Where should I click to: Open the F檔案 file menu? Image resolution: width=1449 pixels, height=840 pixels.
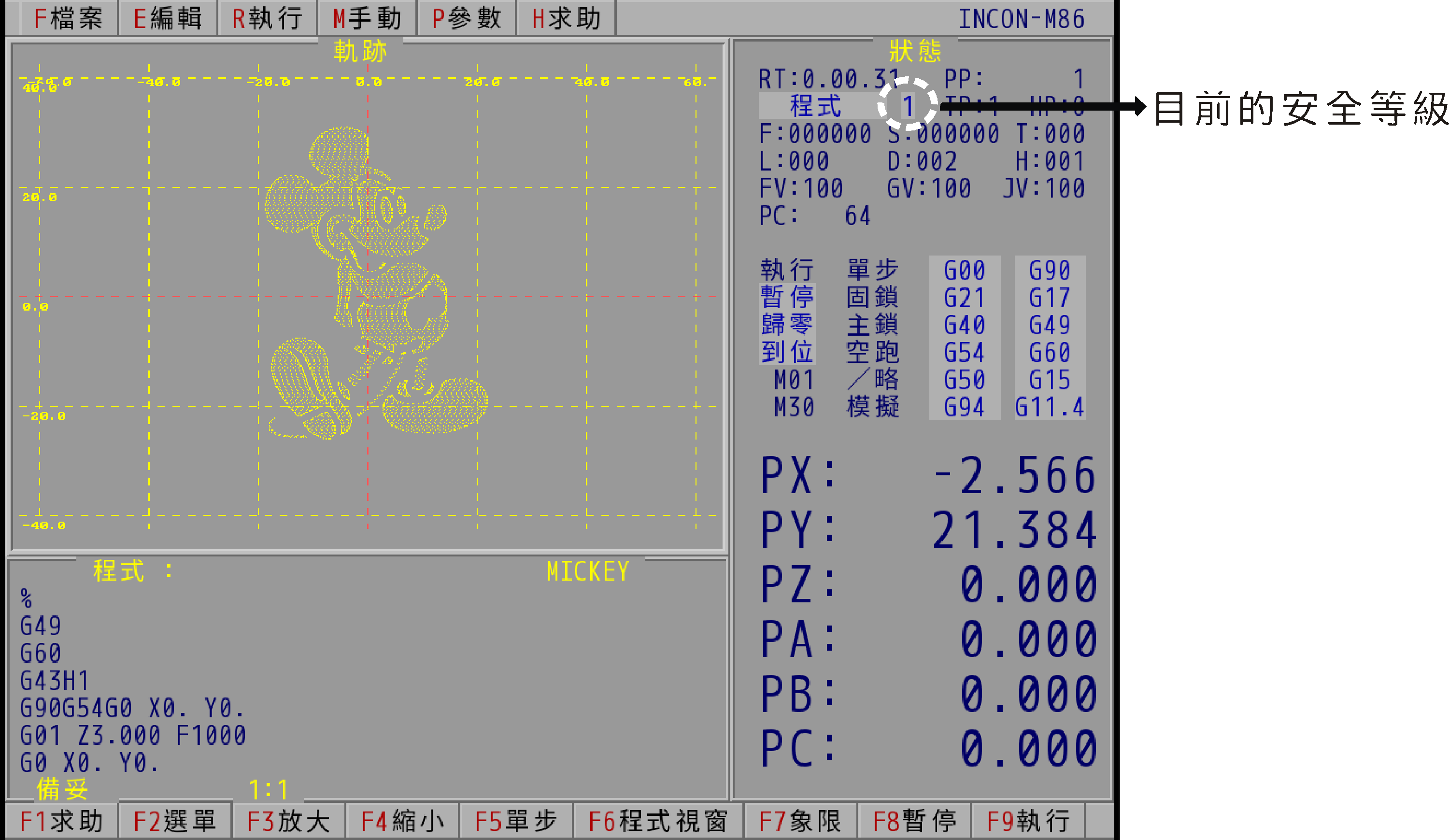(x=69, y=18)
